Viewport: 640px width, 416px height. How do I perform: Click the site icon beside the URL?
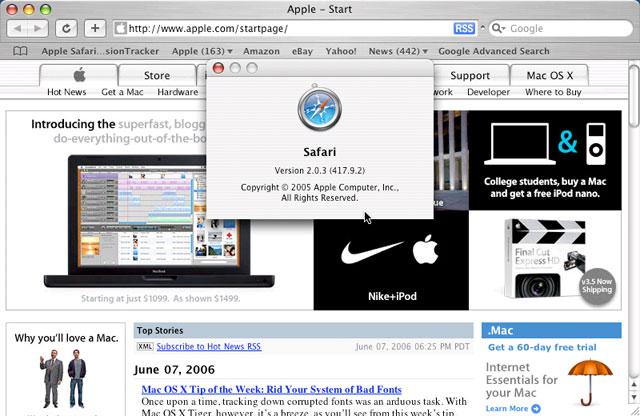pyautogui.click(x=120, y=29)
